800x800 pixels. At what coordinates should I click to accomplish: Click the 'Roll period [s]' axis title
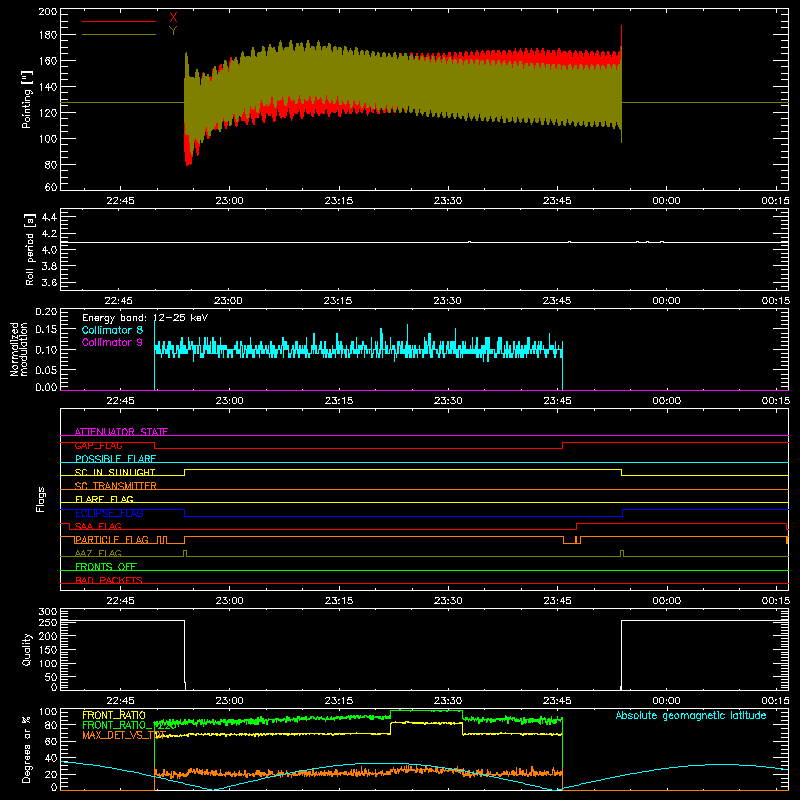(30, 249)
